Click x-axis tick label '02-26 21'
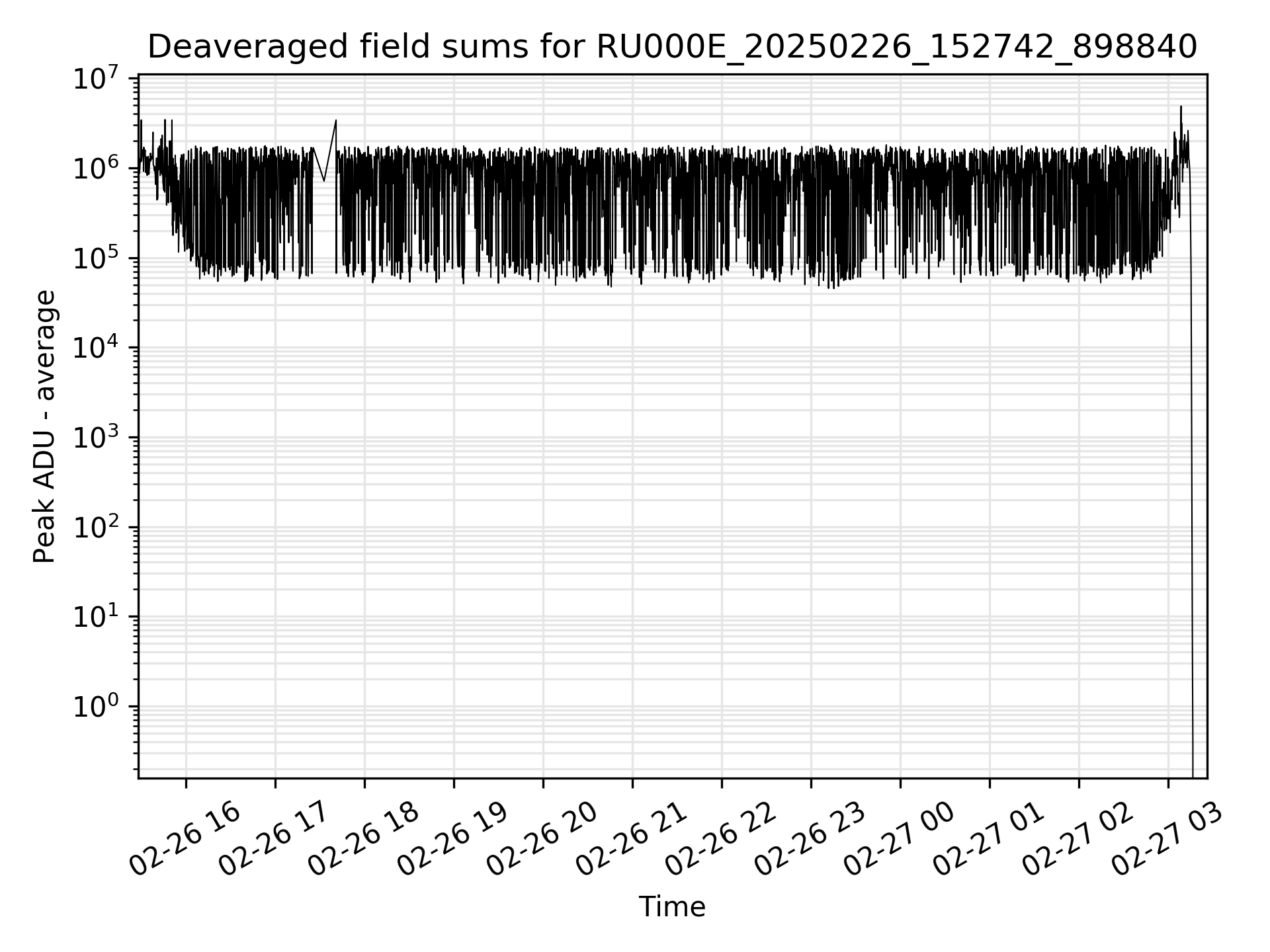 pyautogui.click(x=632, y=840)
